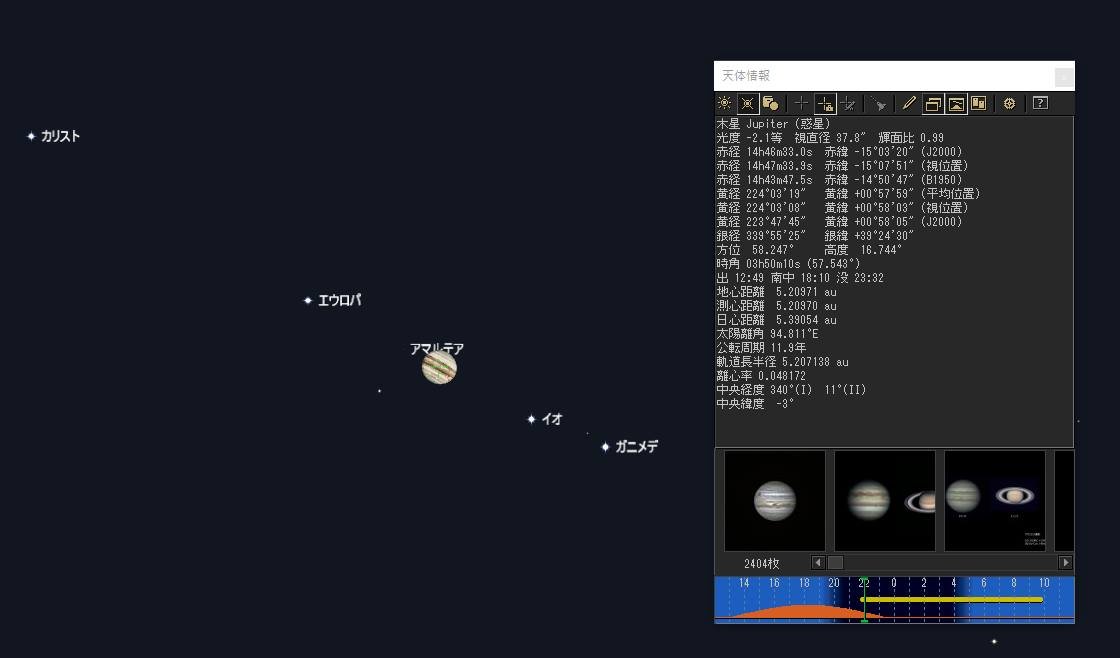Select the ガニメデ moon label
The height and width of the screenshot is (658, 1120).
click(636, 447)
